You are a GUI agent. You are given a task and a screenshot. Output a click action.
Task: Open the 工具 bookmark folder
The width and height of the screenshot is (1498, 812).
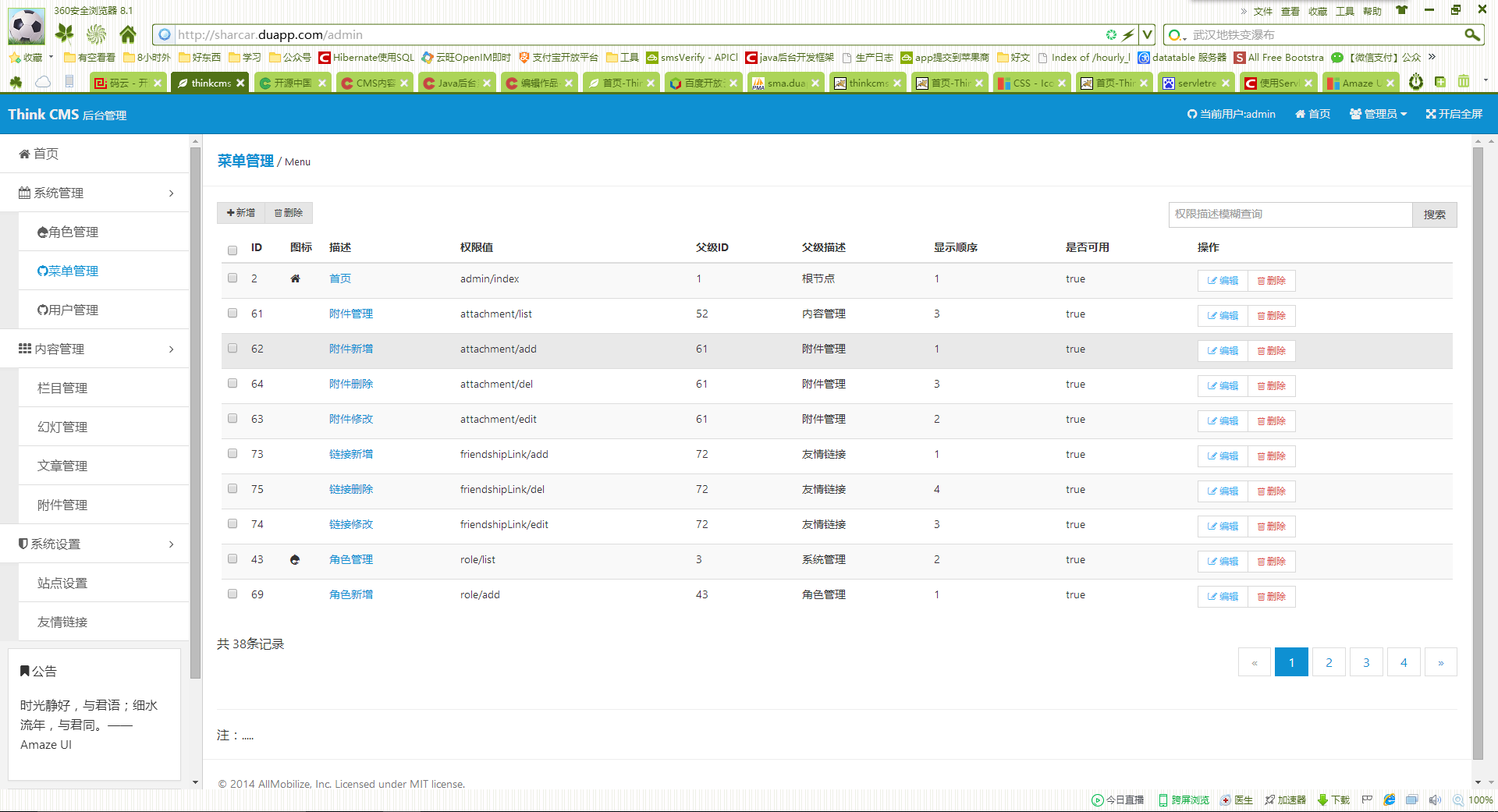click(x=623, y=58)
